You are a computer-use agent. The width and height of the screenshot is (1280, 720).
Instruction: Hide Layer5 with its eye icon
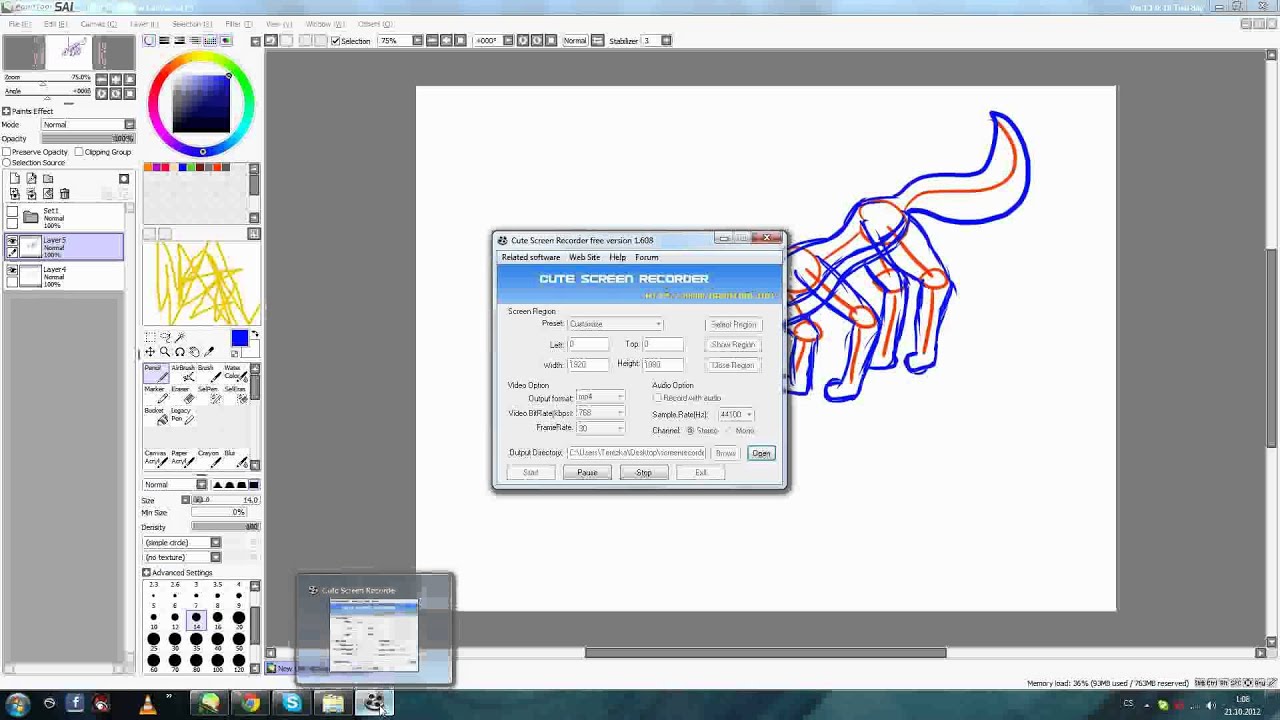click(x=12, y=240)
